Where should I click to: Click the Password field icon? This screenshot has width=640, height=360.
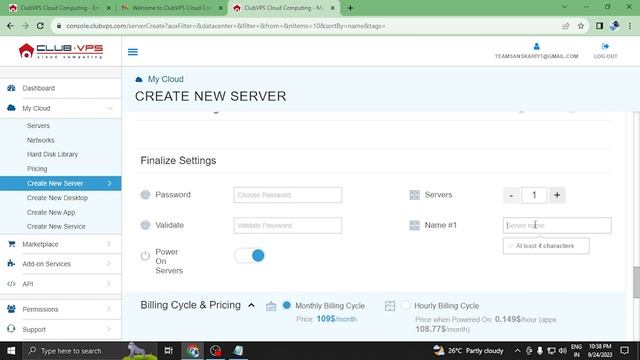(x=145, y=195)
